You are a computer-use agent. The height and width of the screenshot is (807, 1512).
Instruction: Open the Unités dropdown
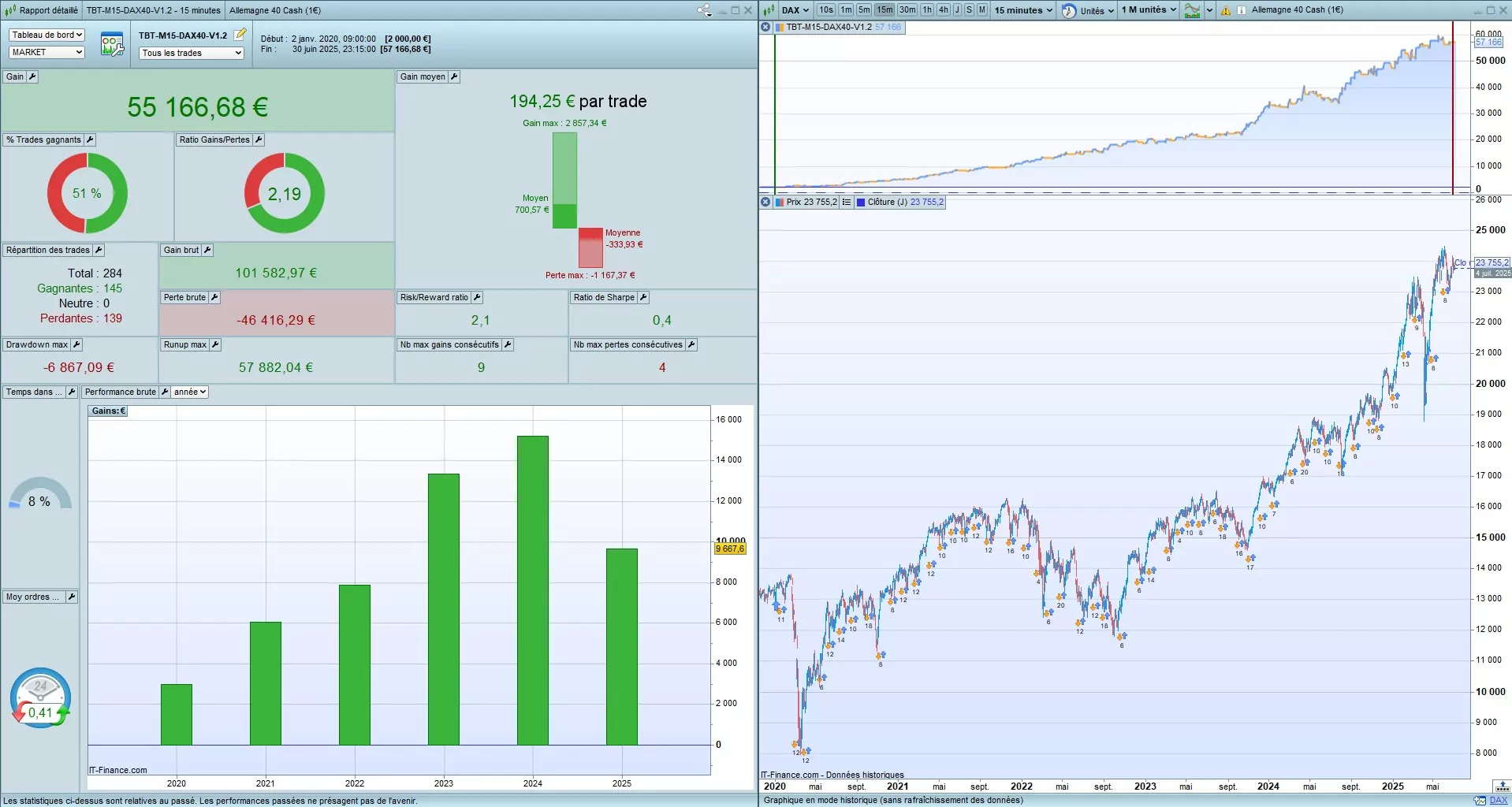coord(1097,10)
